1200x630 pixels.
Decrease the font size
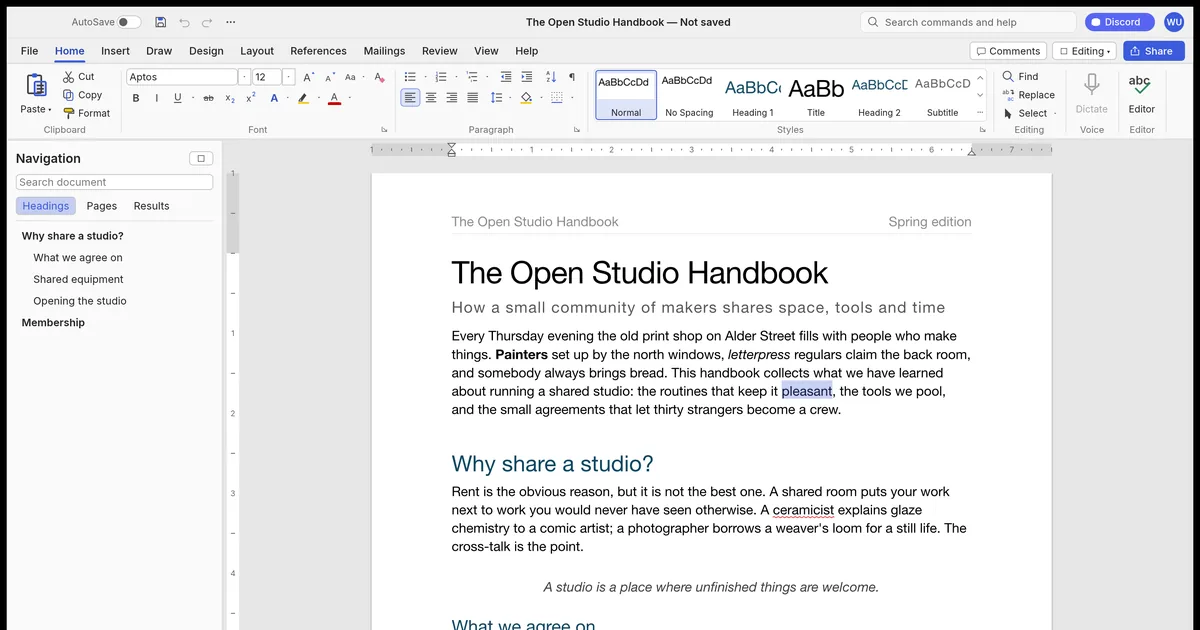tap(329, 77)
